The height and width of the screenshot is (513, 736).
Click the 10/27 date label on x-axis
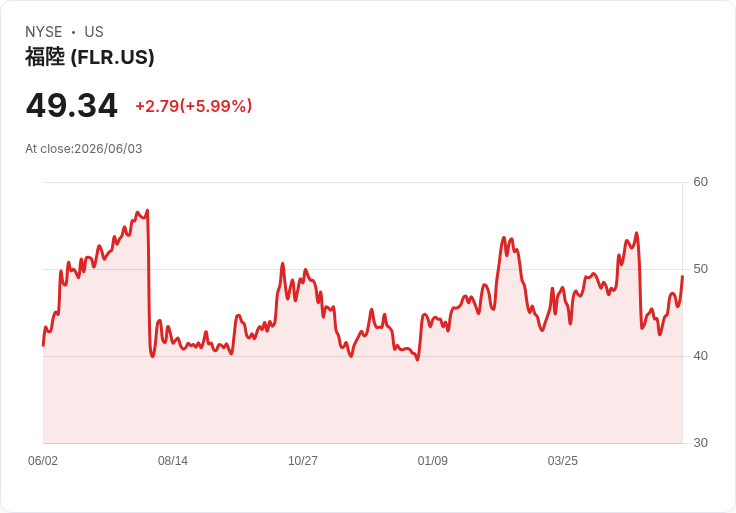303,461
